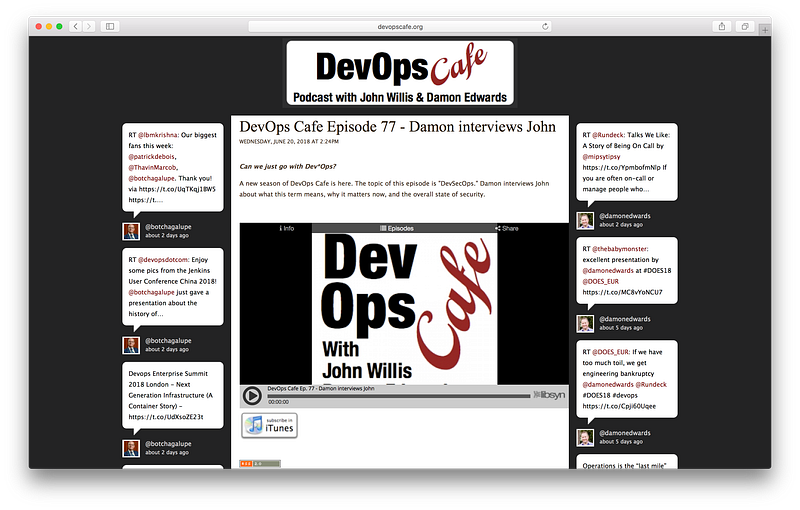Open https://t.co/Cpji60Uqee link
Viewport: 800px width, 510px height.
[619, 406]
